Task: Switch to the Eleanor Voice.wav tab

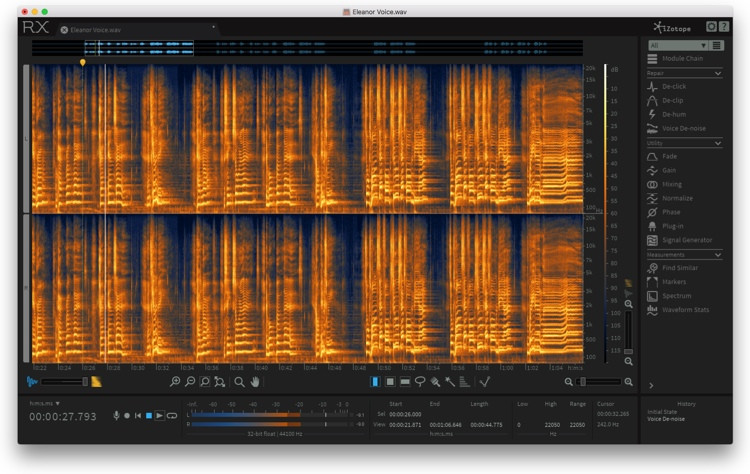Action: [100, 29]
